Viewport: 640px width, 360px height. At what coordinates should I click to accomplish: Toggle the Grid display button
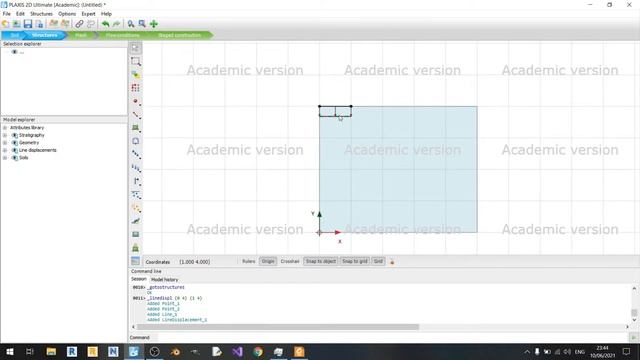coord(378,261)
